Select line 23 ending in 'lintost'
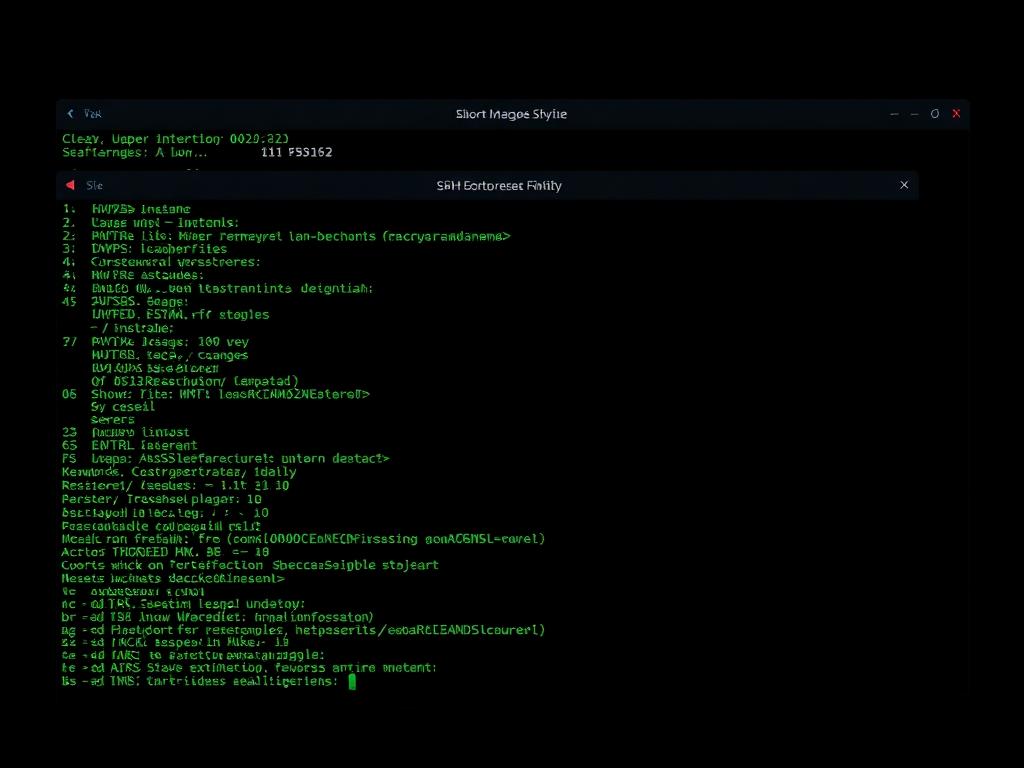The width and height of the screenshot is (1024, 768). pyautogui.click(x=126, y=432)
